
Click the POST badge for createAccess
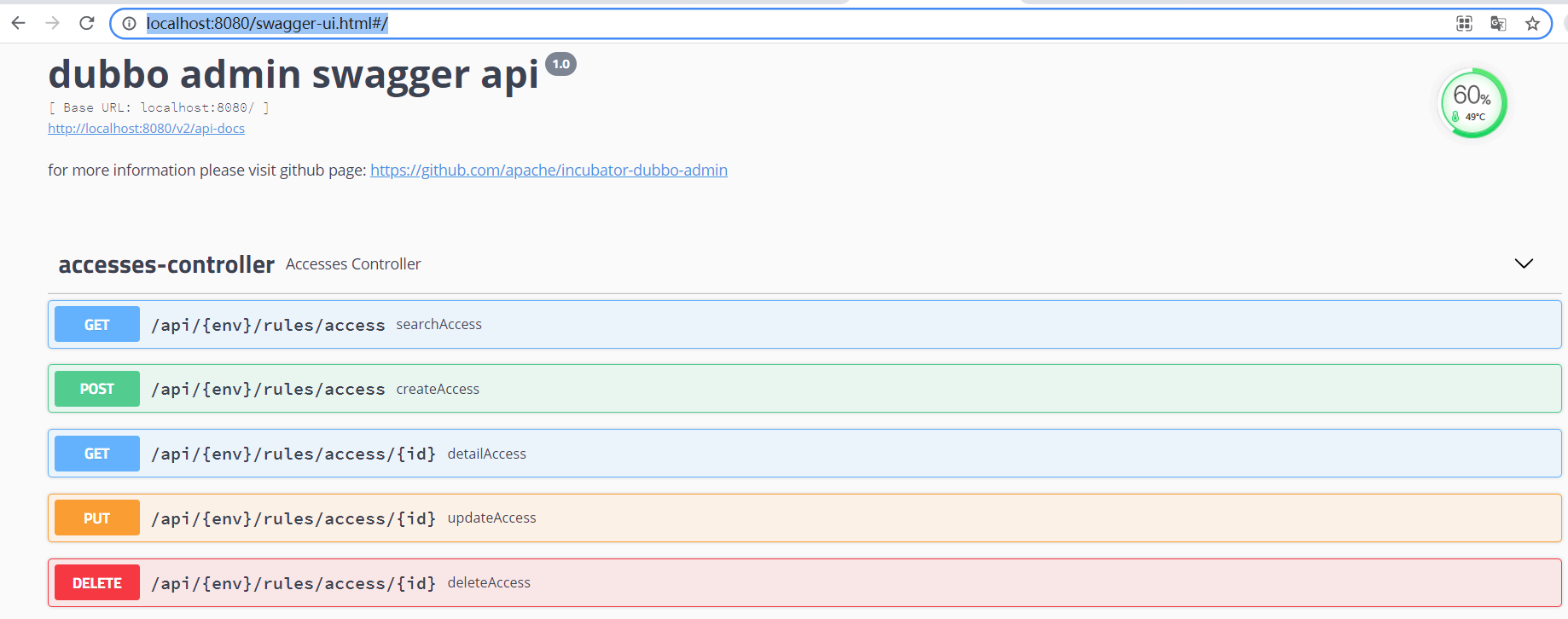(x=97, y=389)
